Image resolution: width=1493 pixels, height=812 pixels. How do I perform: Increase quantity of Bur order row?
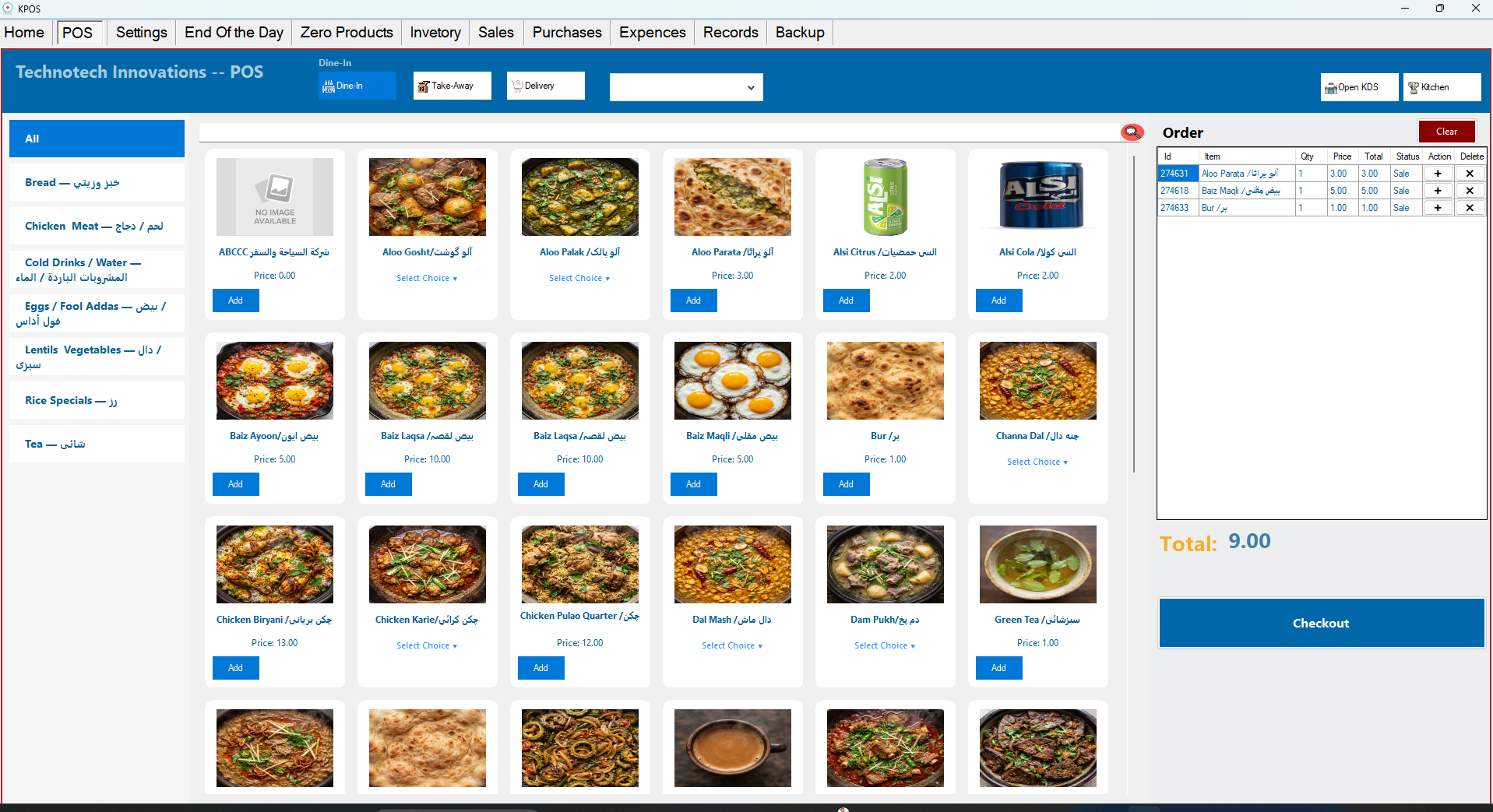(x=1438, y=208)
